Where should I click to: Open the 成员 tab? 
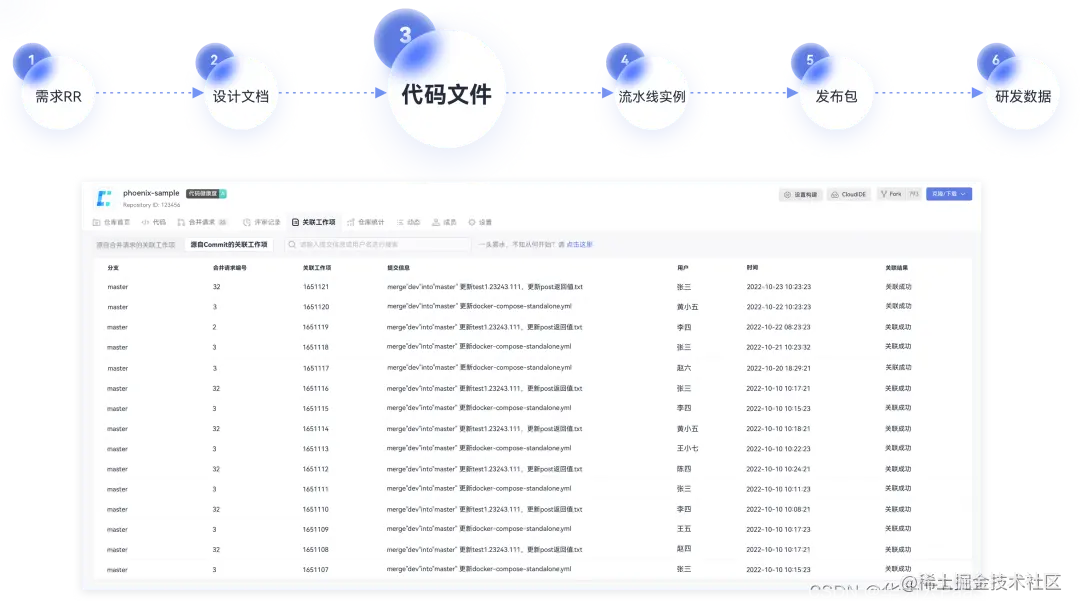point(444,222)
